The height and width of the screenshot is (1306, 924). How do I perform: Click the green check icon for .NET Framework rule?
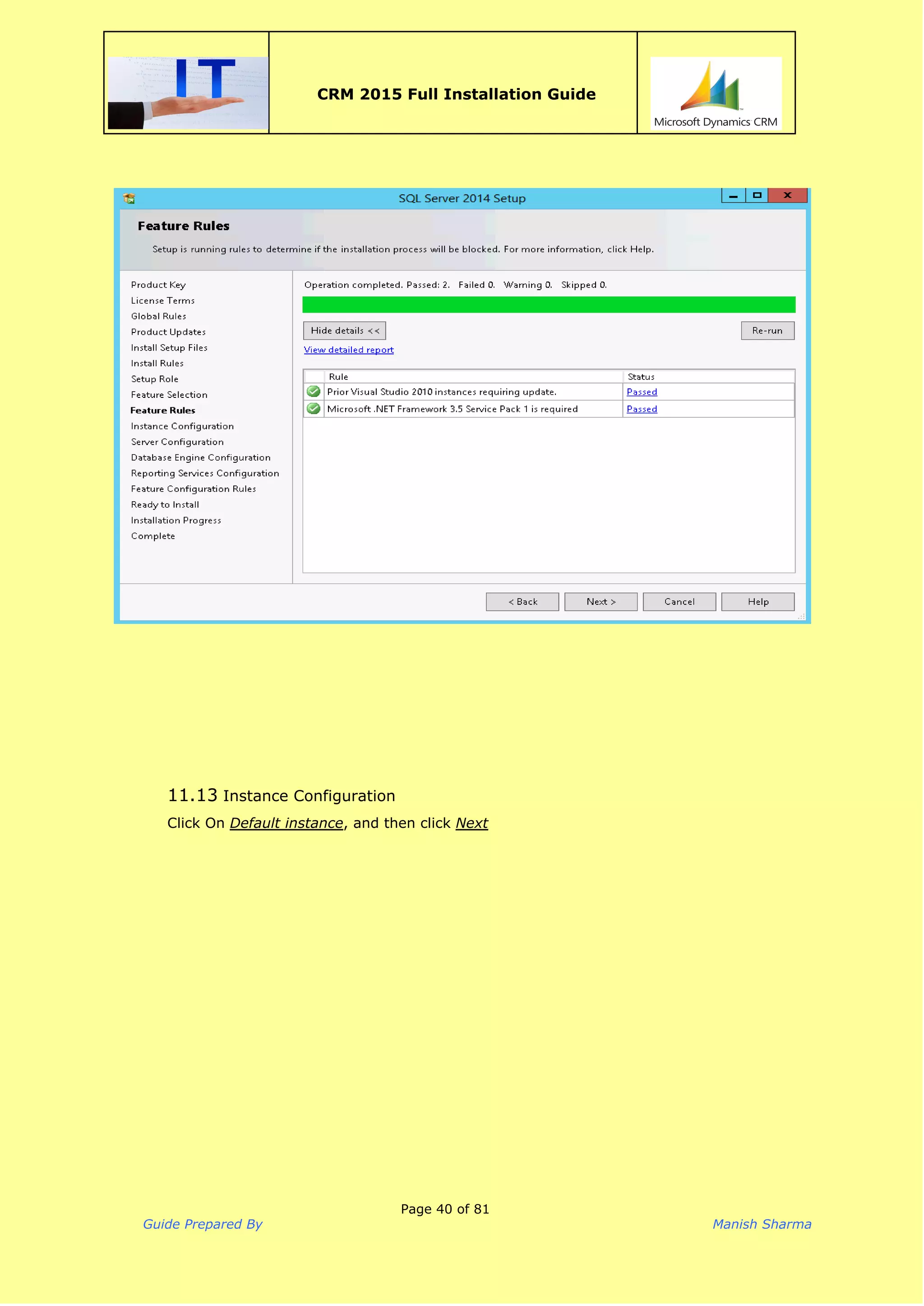(314, 409)
